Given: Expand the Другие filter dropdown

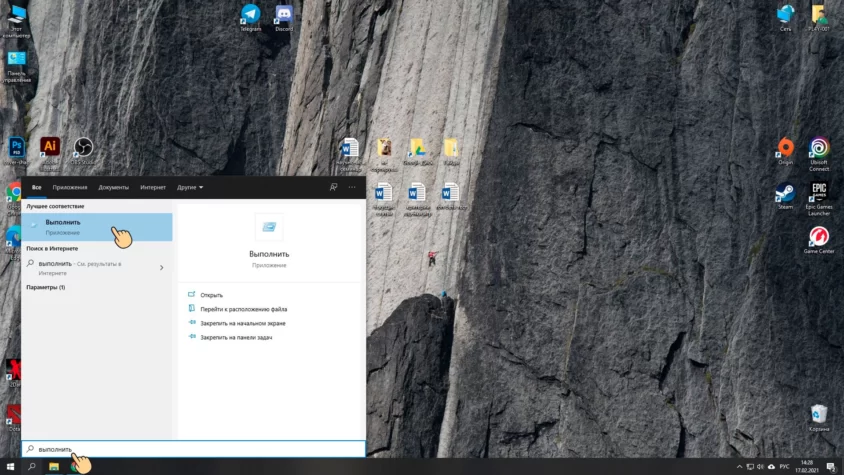Looking at the screenshot, I should pos(190,187).
